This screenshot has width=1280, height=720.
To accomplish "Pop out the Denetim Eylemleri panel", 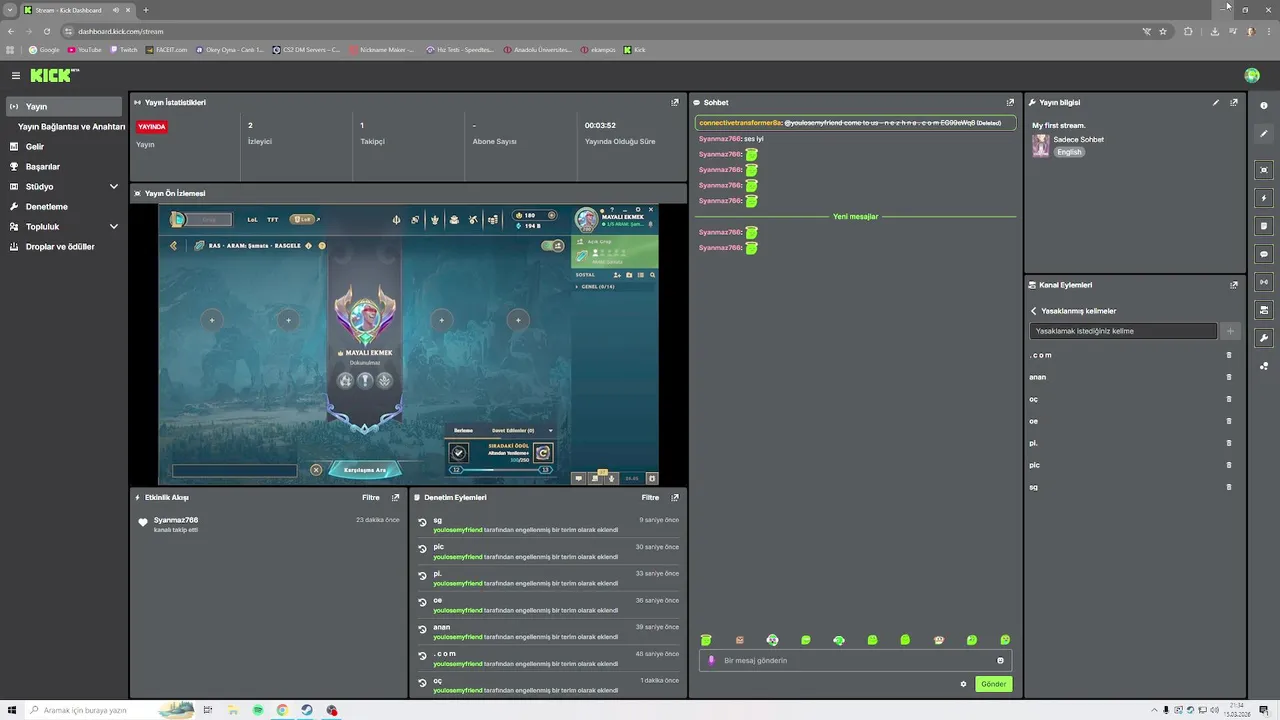I will tap(675, 497).
